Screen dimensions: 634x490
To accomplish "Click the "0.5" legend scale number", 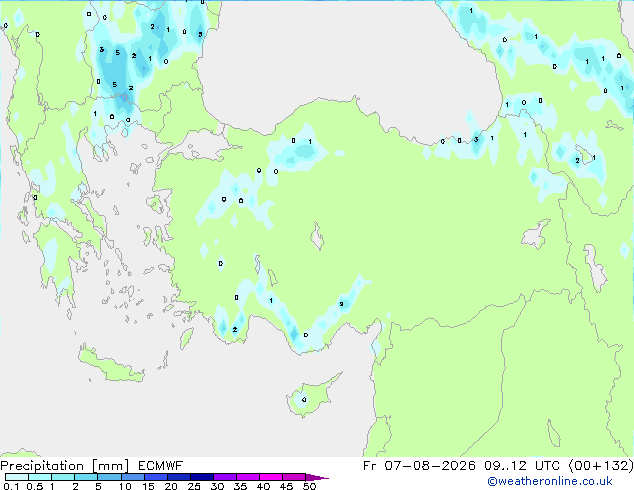I will (35, 486).
